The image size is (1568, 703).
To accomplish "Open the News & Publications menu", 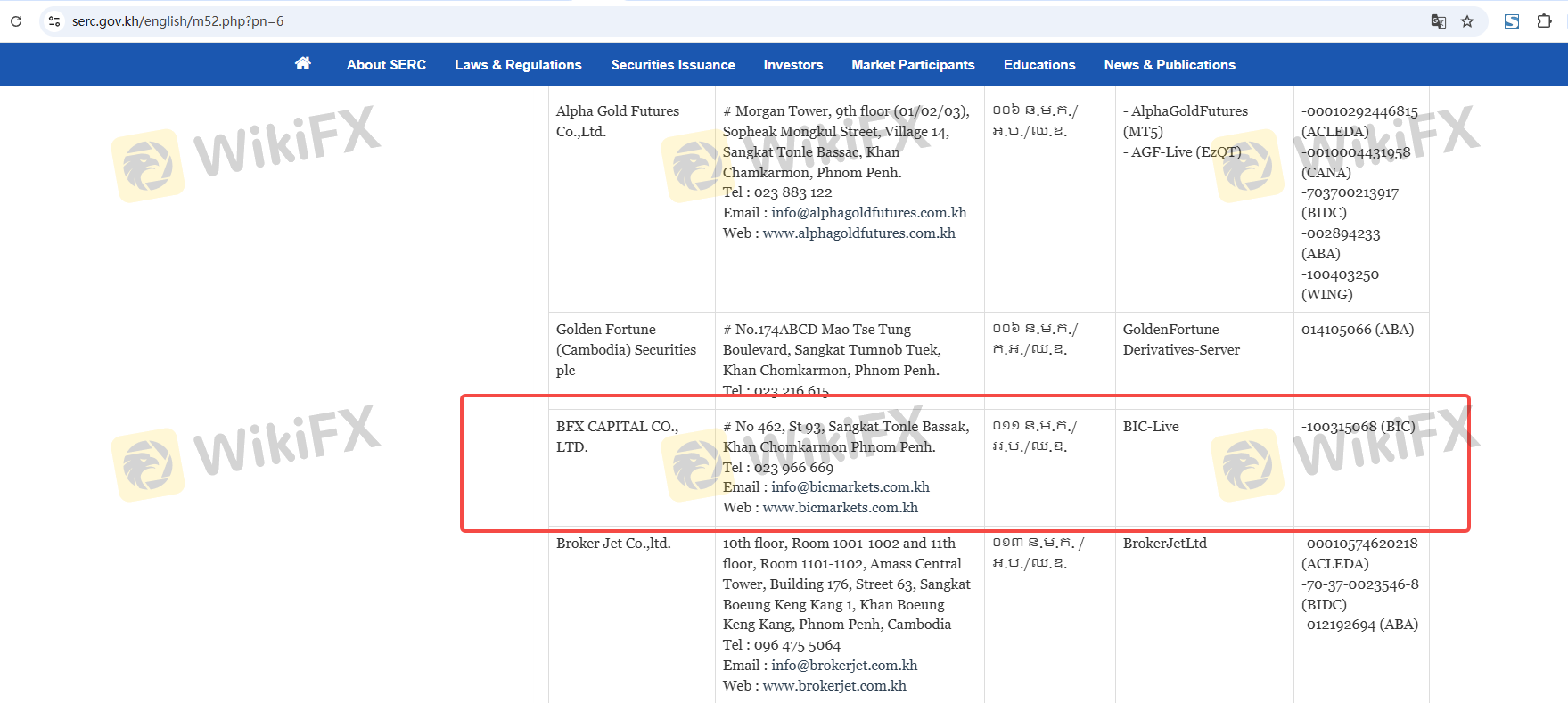I will pyautogui.click(x=1170, y=65).
